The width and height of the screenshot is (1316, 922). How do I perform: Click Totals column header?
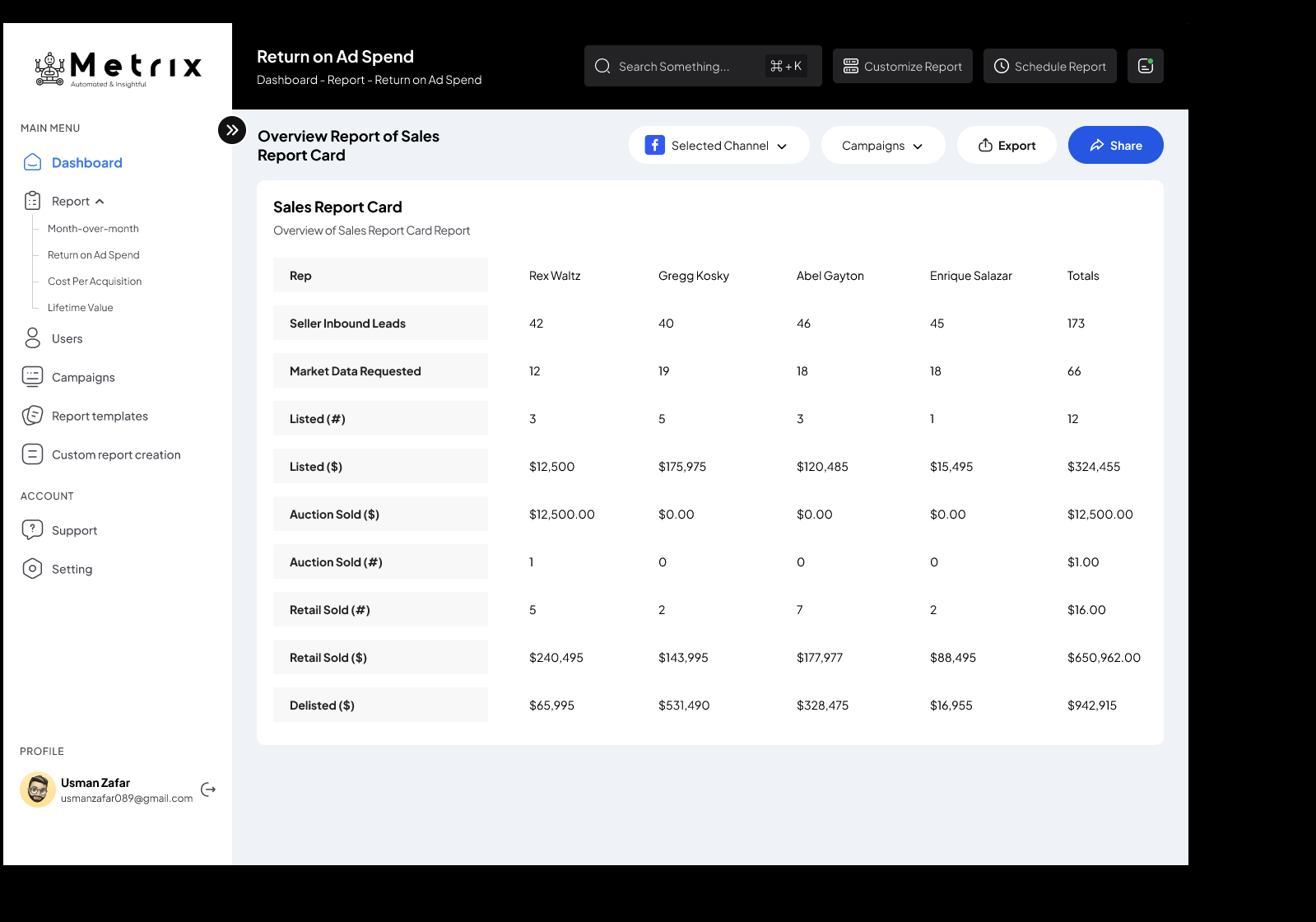(1083, 275)
